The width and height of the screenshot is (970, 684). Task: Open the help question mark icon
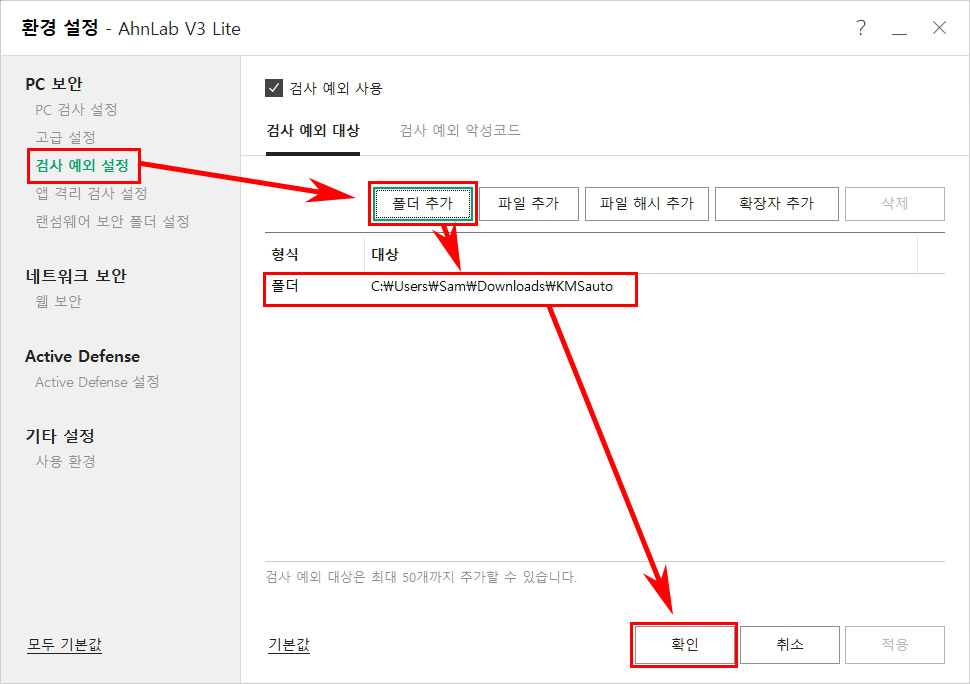860,29
